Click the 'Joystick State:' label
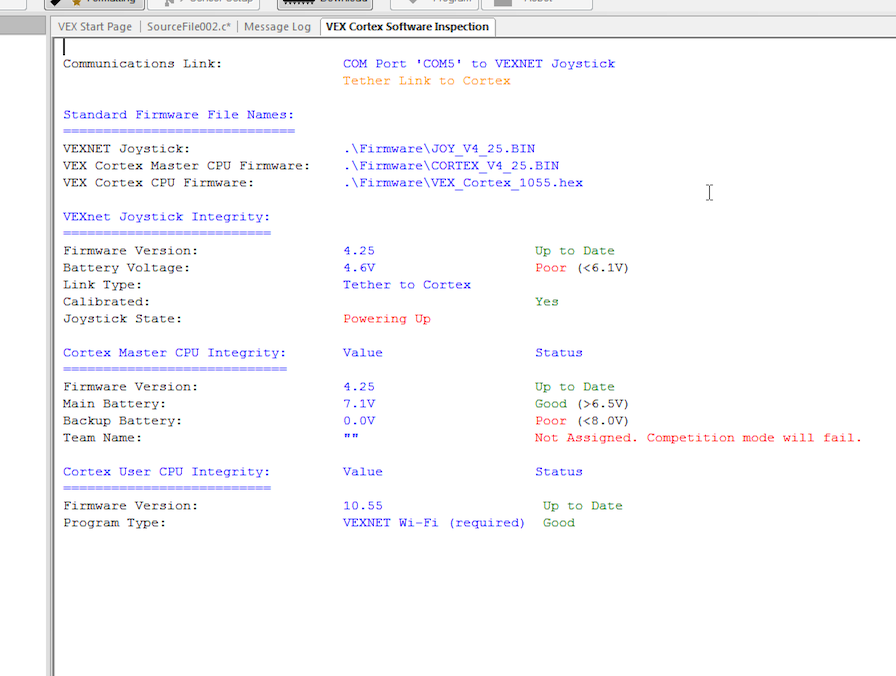896x676 pixels. tap(122, 319)
